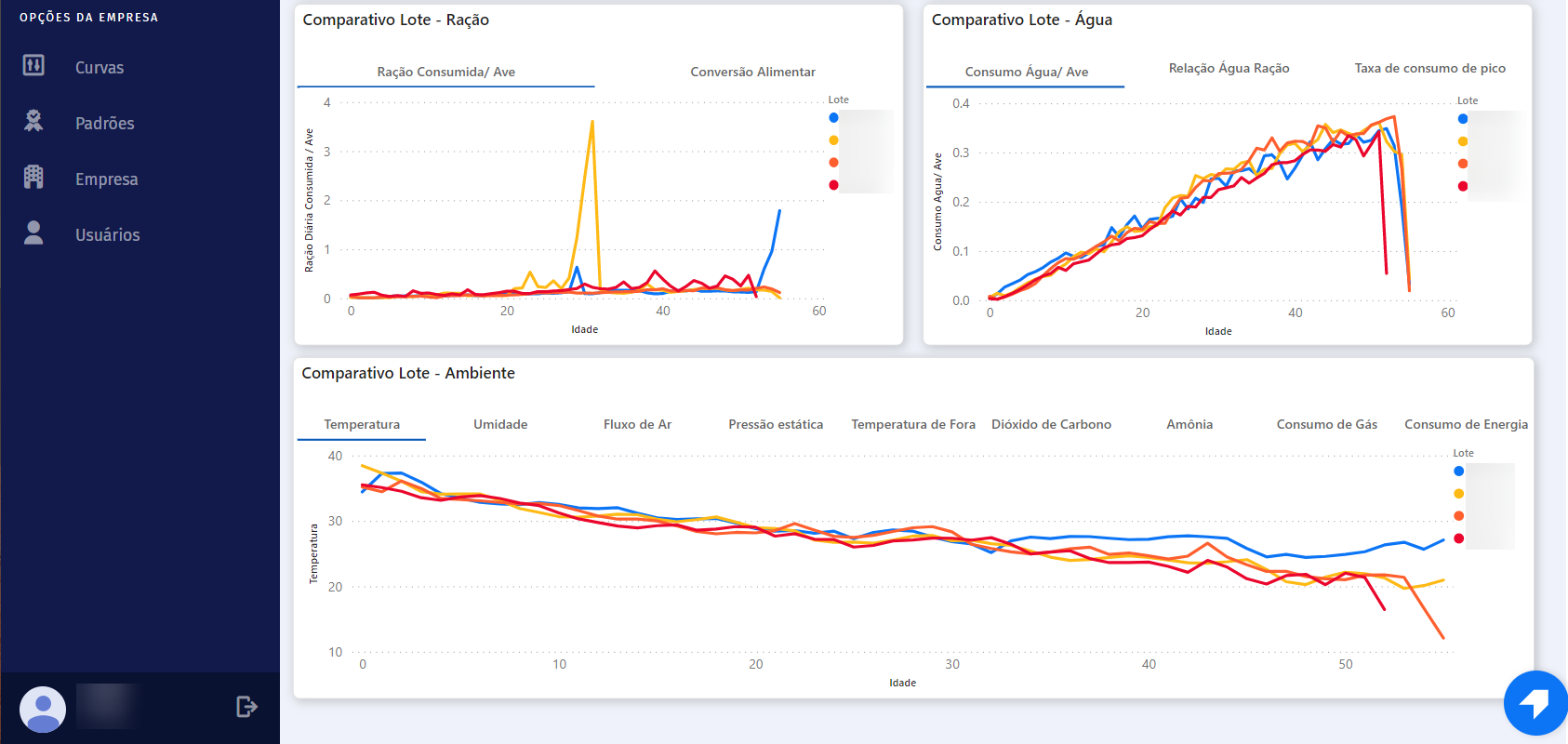Click Idade axis label under Ração chart
The width and height of the screenshot is (1568, 744).
coord(585,329)
